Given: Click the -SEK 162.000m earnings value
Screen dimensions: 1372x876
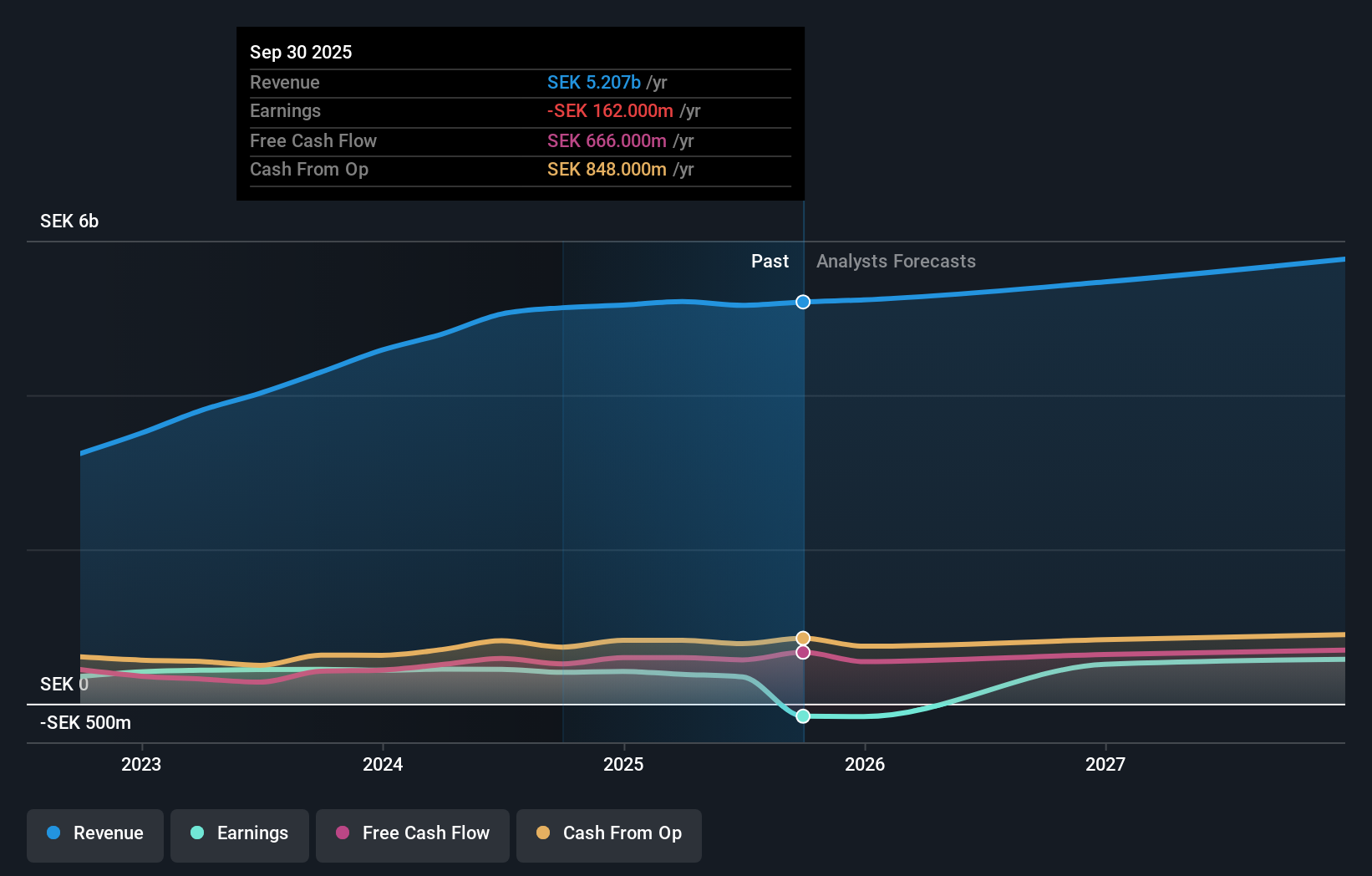Looking at the screenshot, I should (610, 111).
